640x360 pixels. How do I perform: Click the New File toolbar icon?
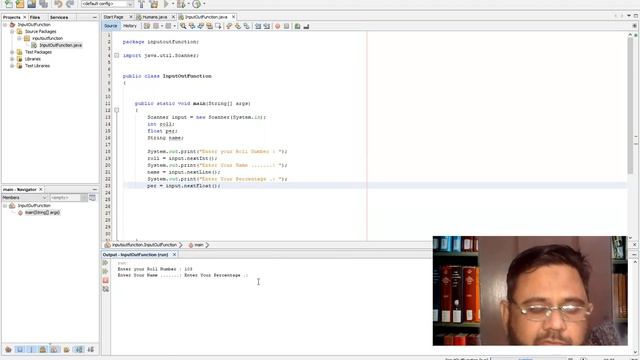pos(8,4)
